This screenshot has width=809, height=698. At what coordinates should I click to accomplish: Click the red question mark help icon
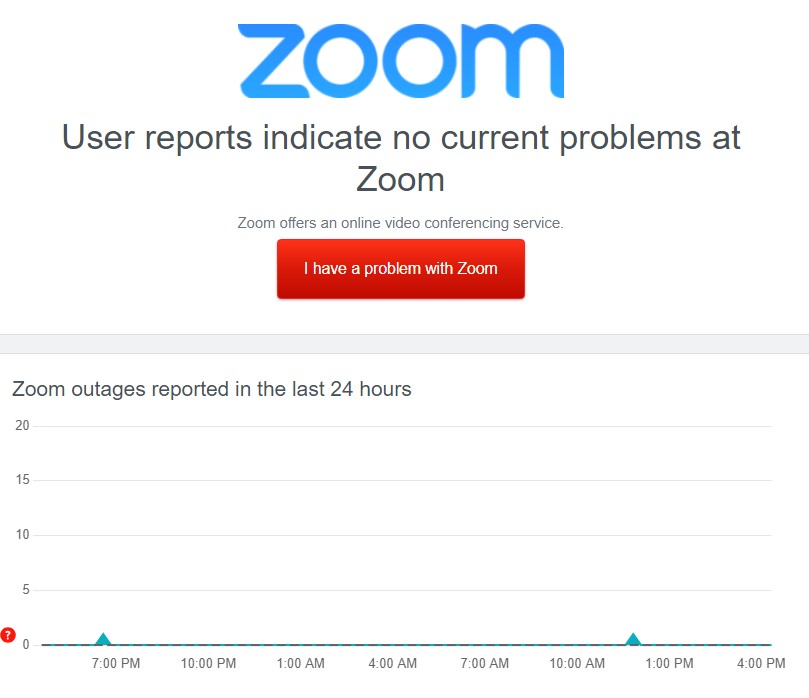[8, 634]
